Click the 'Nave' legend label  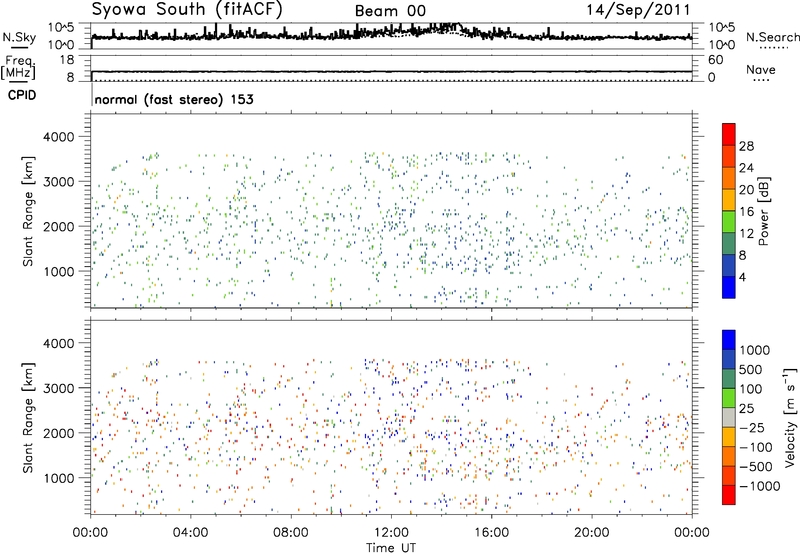[761, 69]
